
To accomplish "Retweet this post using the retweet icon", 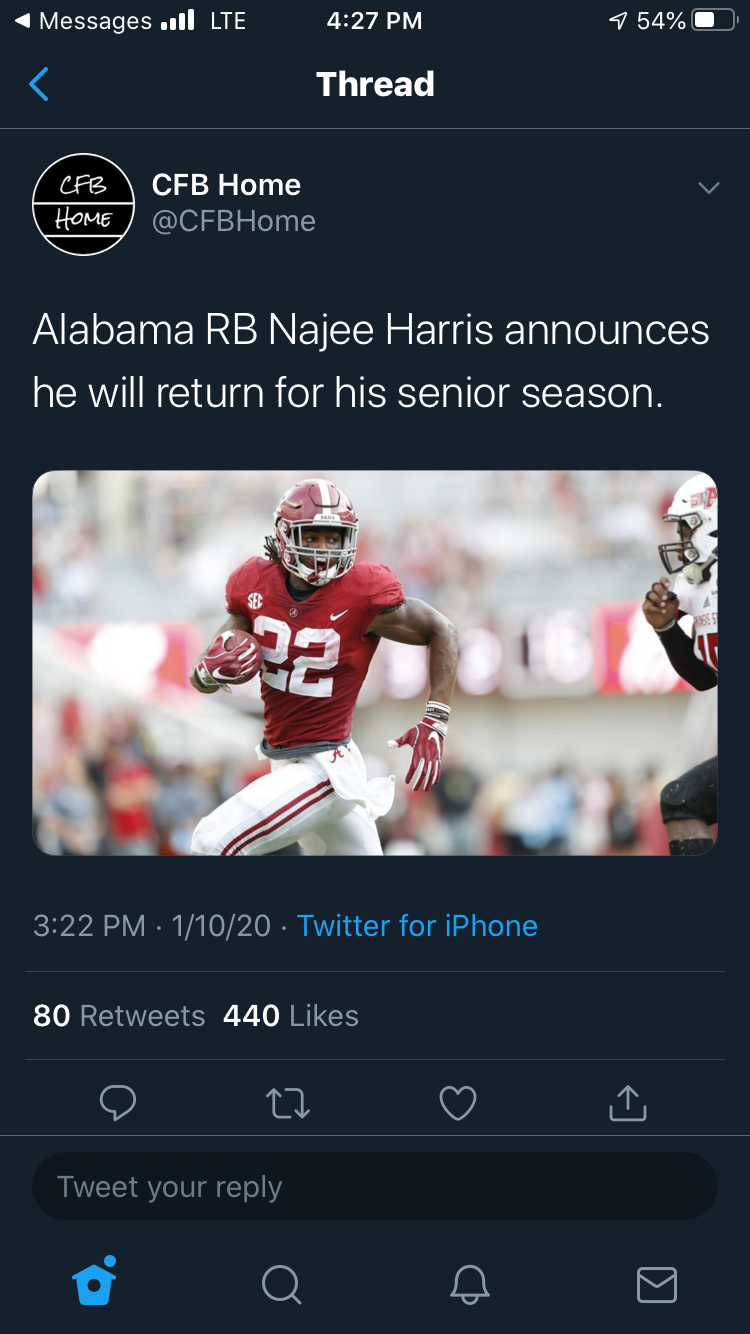I will [288, 1103].
